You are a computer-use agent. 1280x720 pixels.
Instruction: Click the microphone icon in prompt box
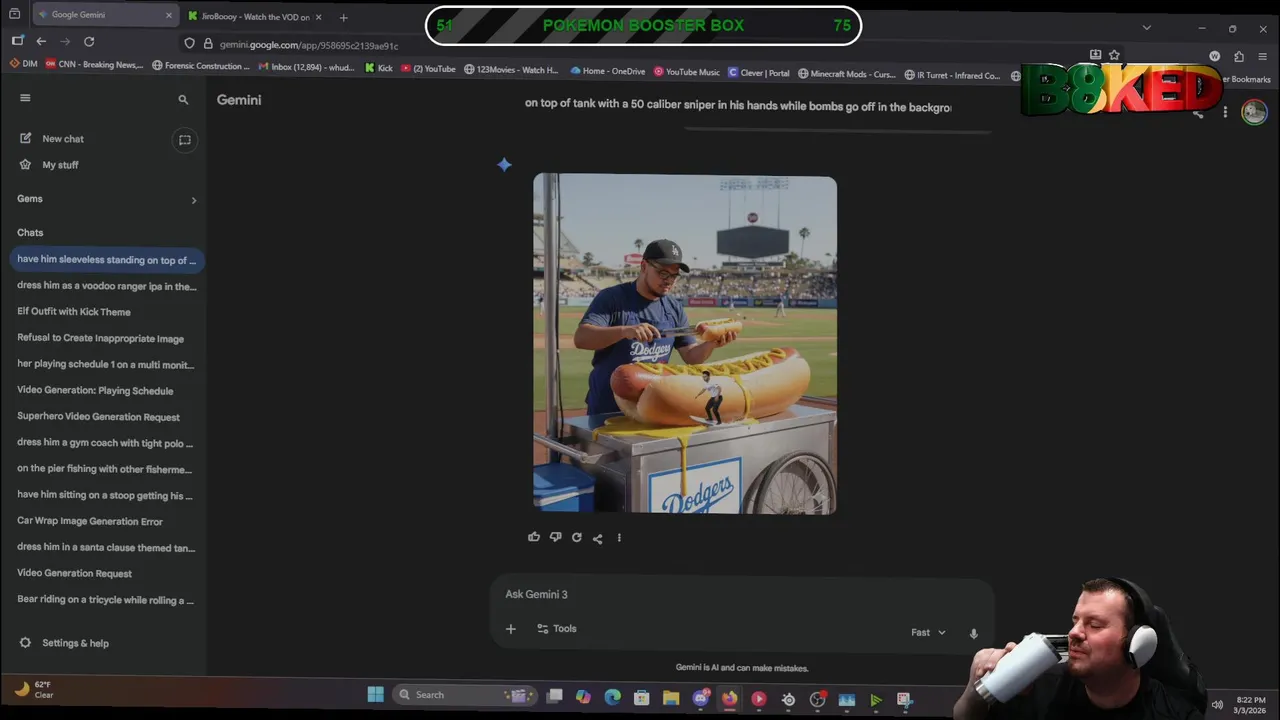973,633
